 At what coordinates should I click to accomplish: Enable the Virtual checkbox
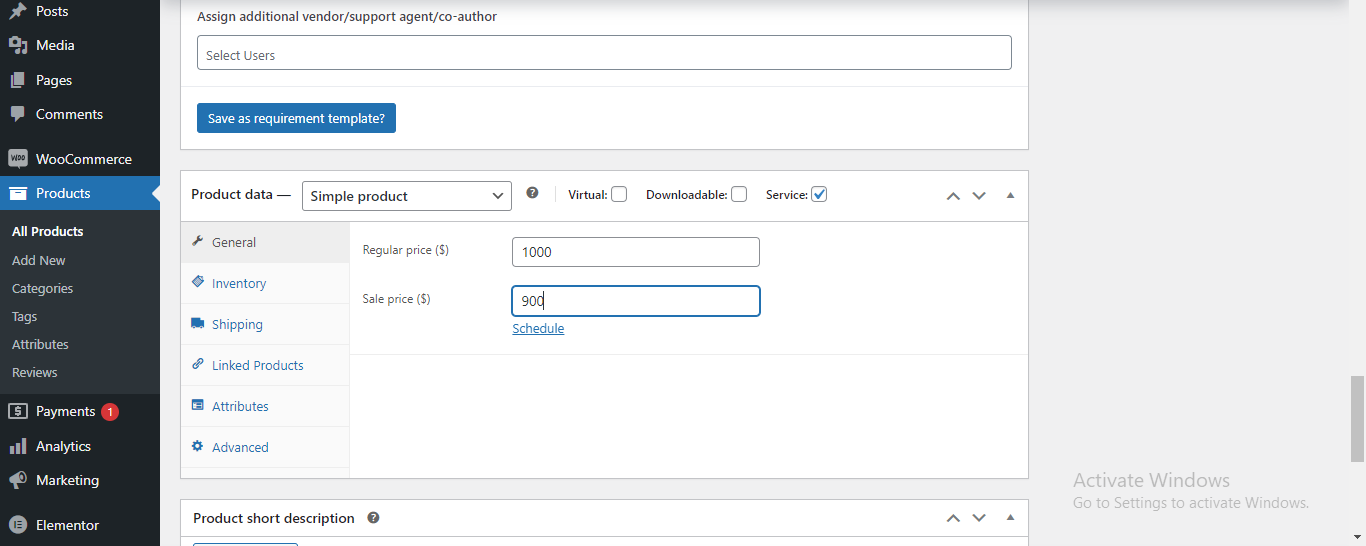point(619,195)
